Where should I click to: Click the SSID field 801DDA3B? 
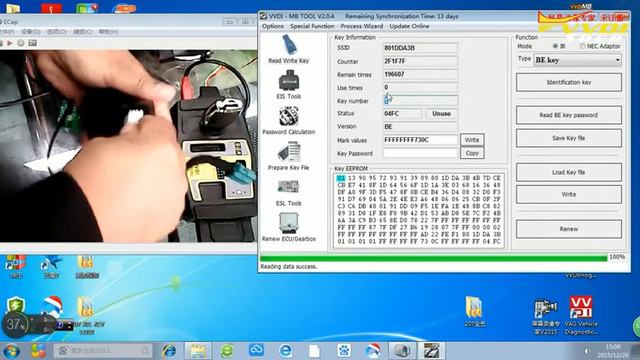pyautogui.click(x=420, y=48)
